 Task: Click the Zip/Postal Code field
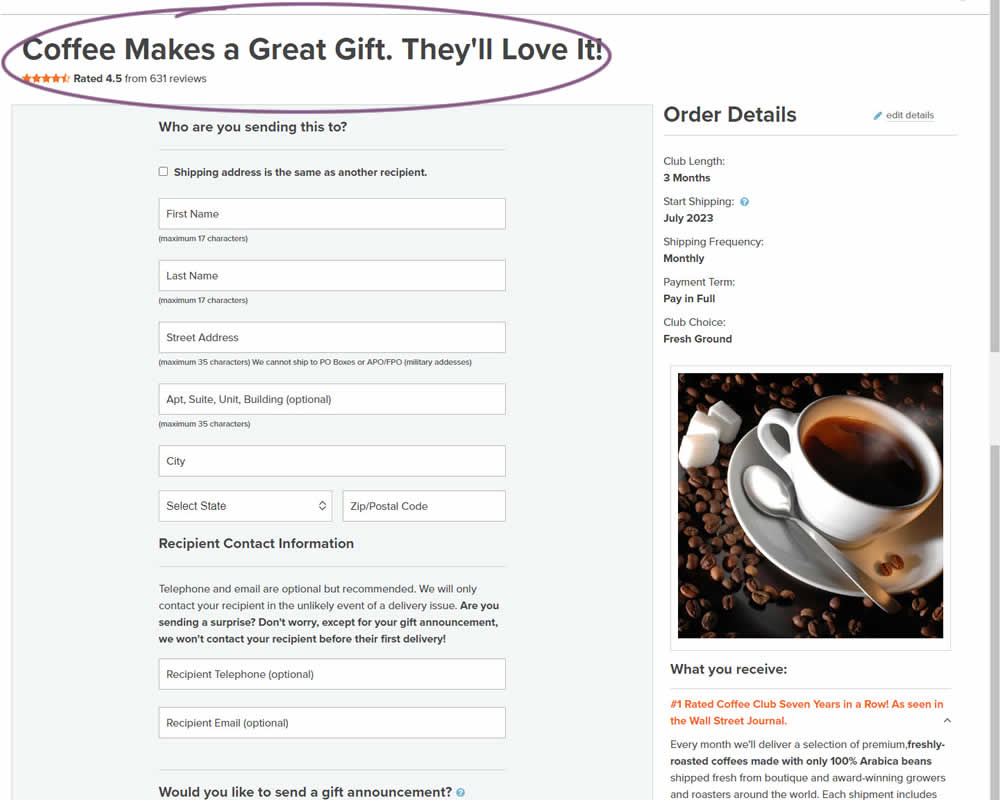(x=424, y=506)
